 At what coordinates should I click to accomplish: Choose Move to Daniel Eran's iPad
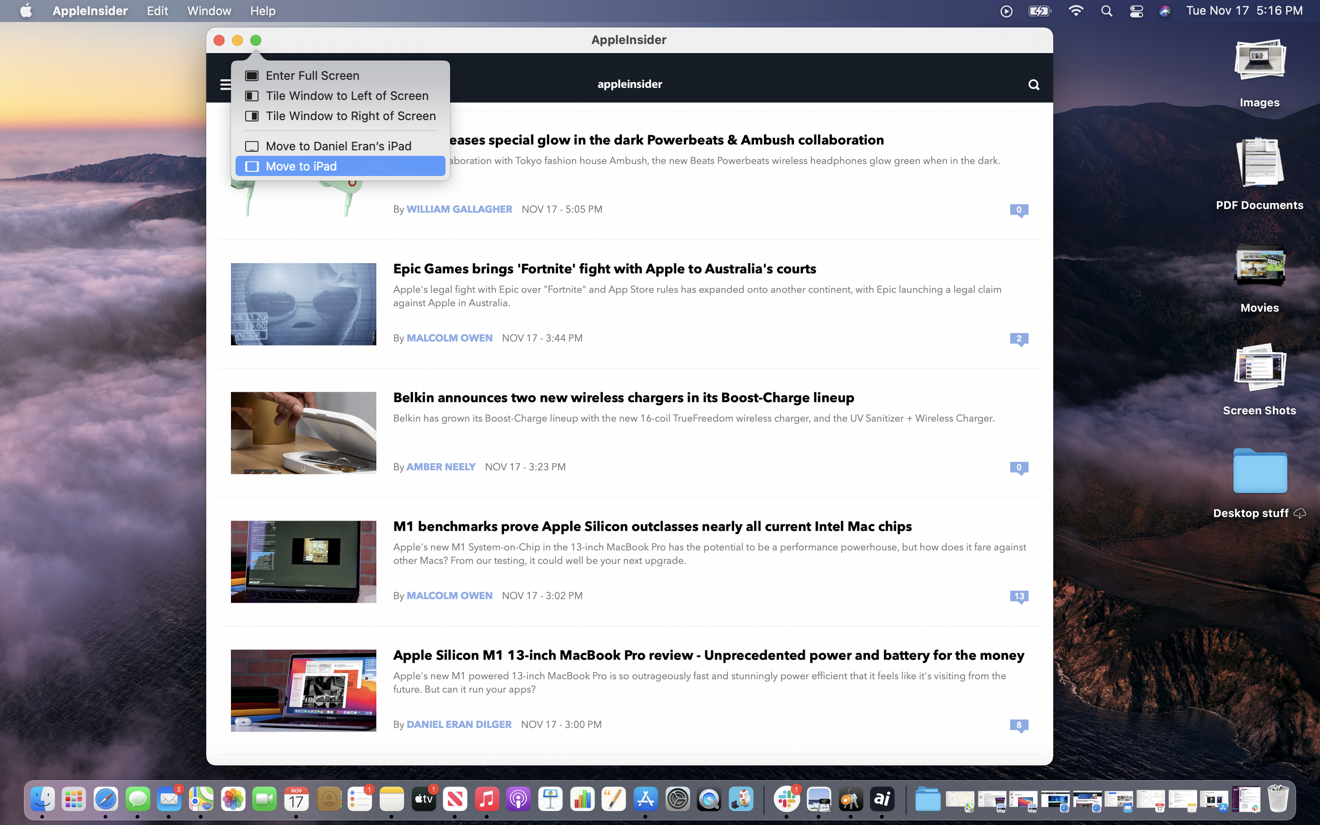[x=340, y=146]
